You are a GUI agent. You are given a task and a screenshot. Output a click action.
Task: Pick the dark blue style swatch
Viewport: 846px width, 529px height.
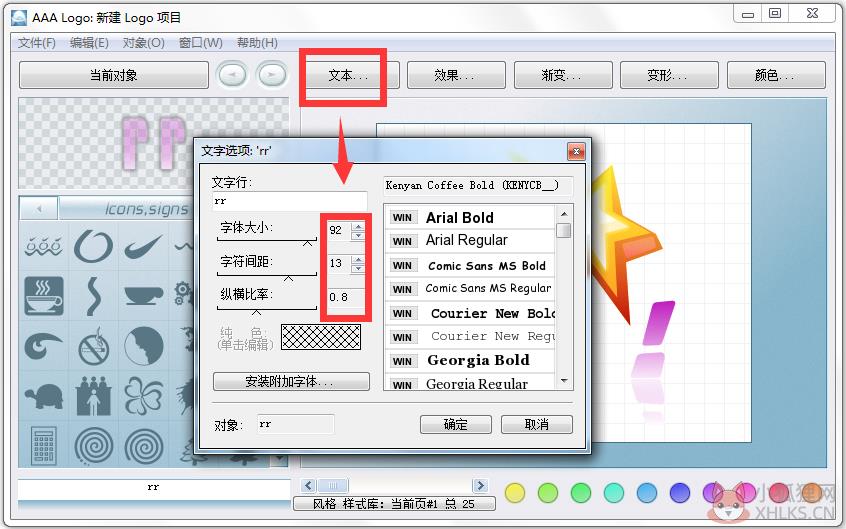click(680, 492)
